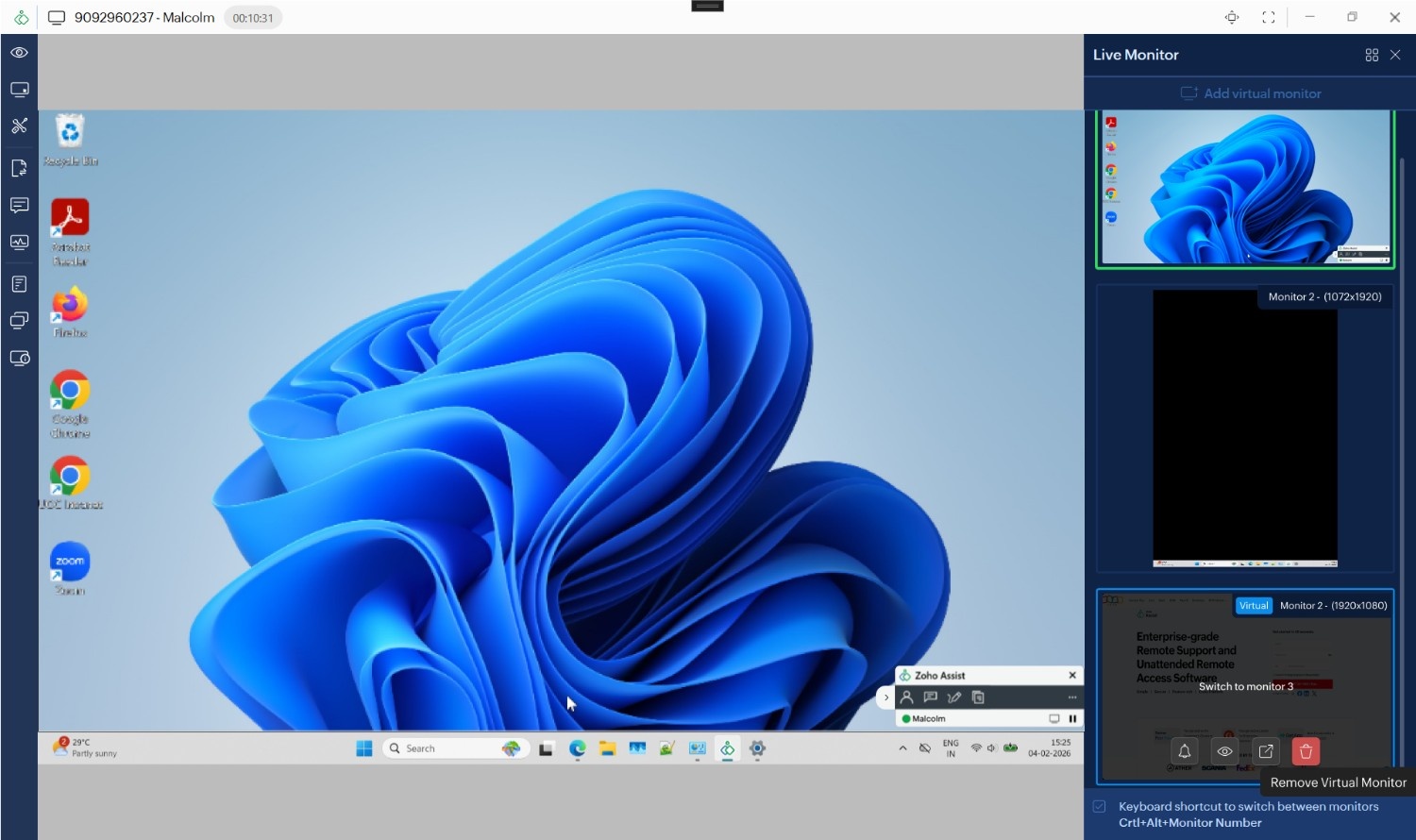Select the black Monitor 2 (1072x1920) thumbnail
The image size is (1416, 840).
1244,429
